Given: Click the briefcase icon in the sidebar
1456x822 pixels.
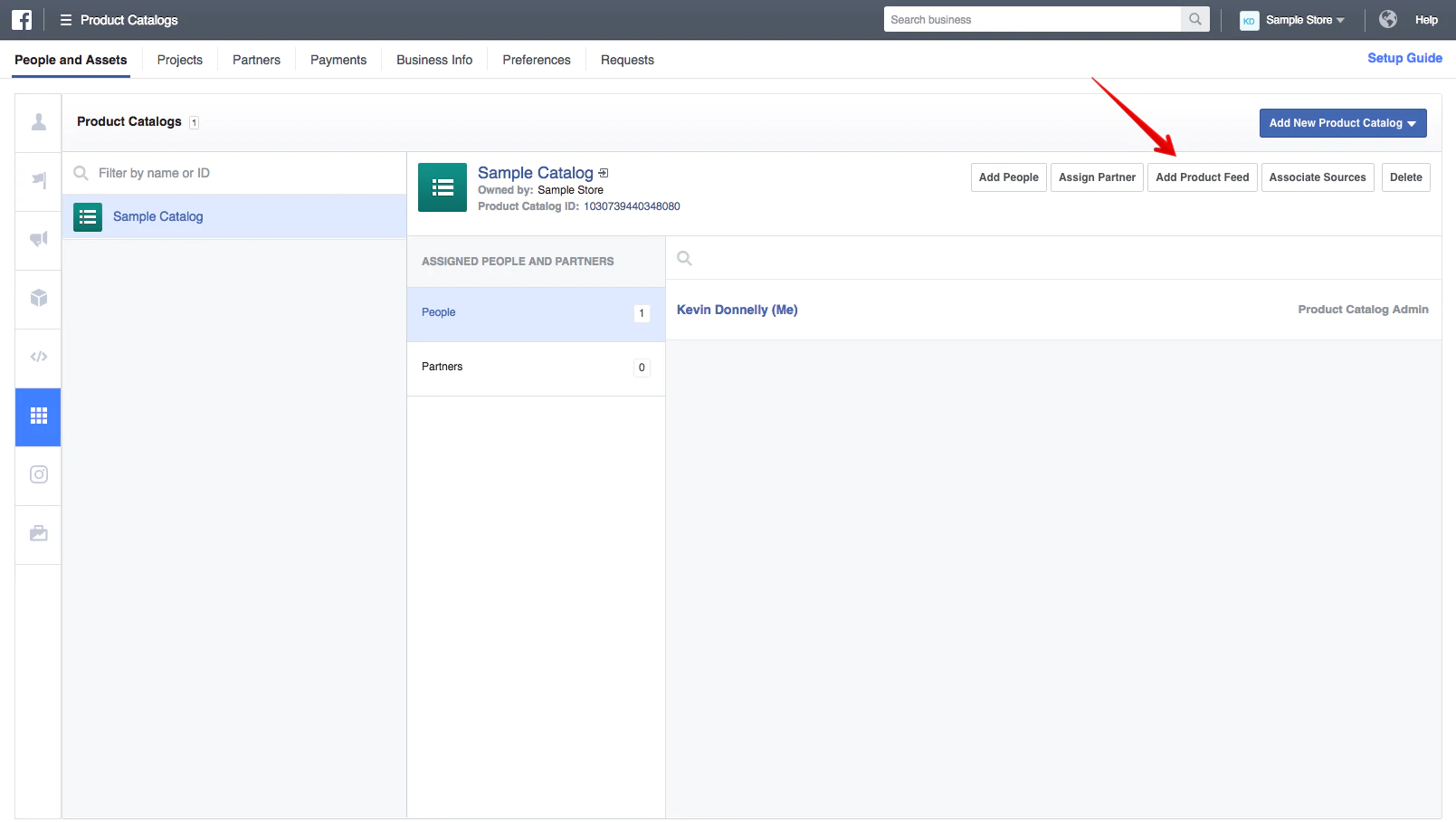Looking at the screenshot, I should [x=38, y=533].
